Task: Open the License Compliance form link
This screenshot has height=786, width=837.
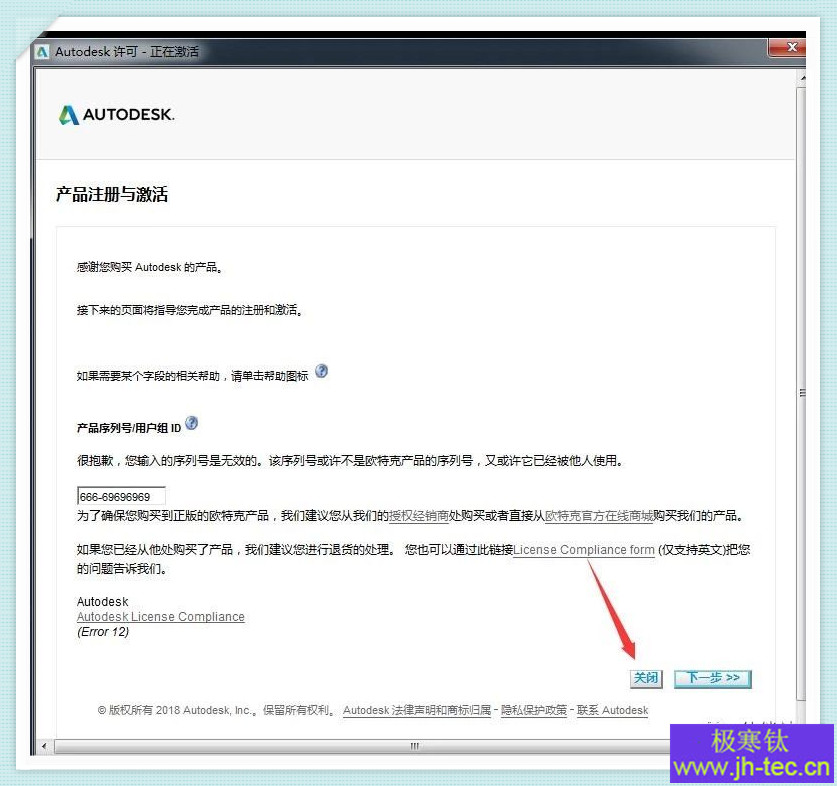Action: point(584,550)
